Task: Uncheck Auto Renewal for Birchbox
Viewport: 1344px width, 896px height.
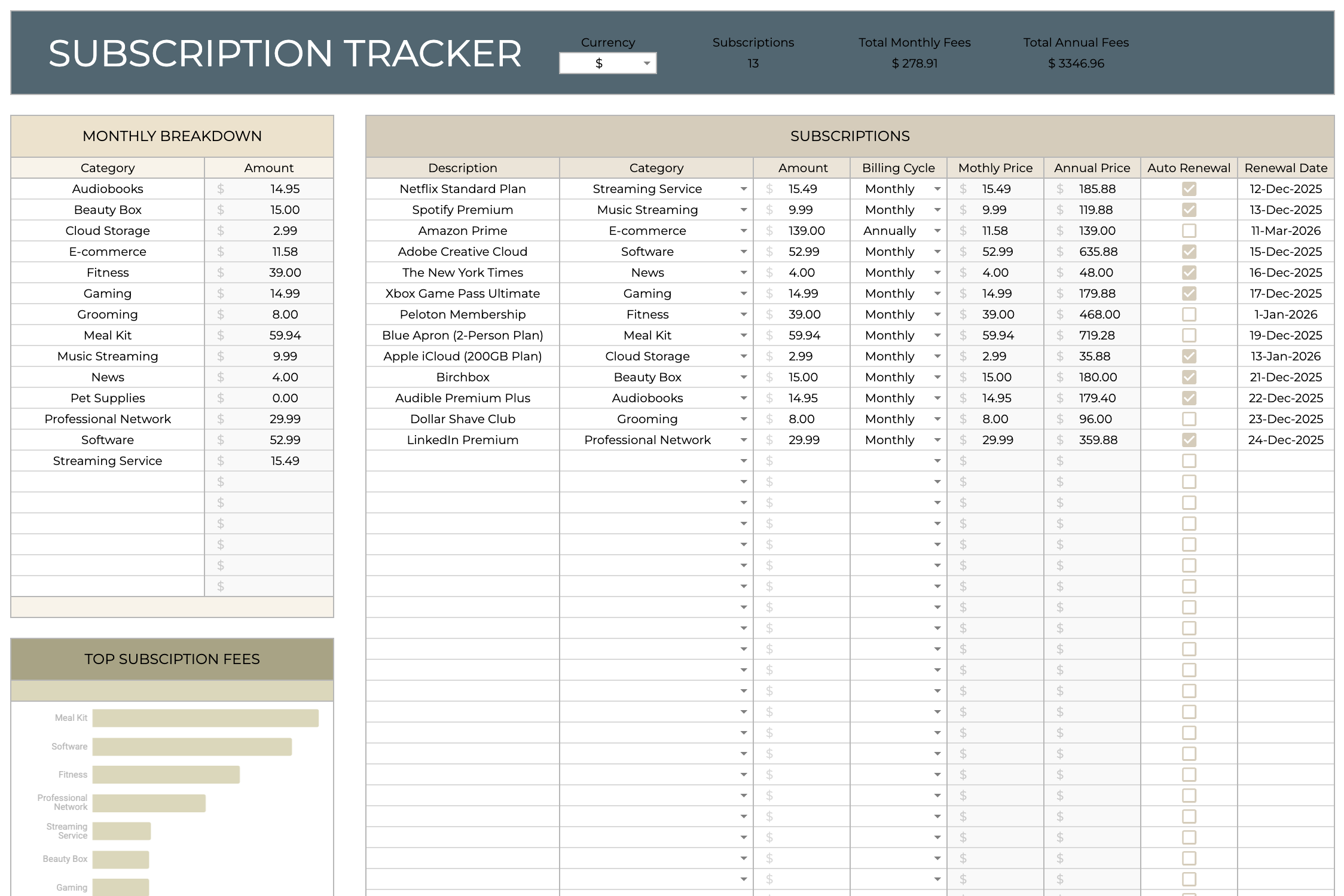Action: pos(1189,377)
